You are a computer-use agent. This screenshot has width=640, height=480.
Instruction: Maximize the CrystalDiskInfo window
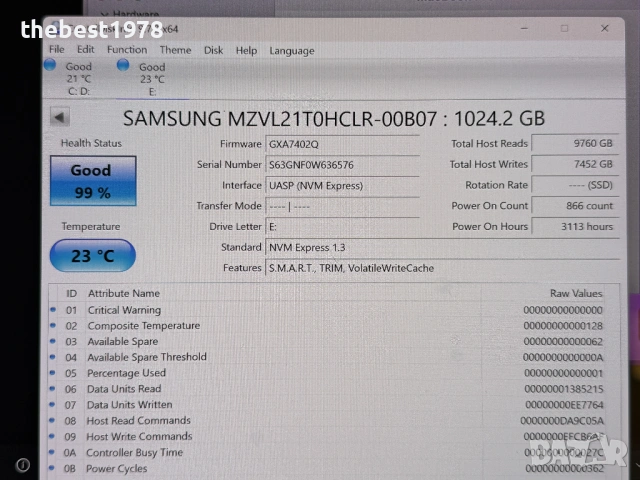564,29
